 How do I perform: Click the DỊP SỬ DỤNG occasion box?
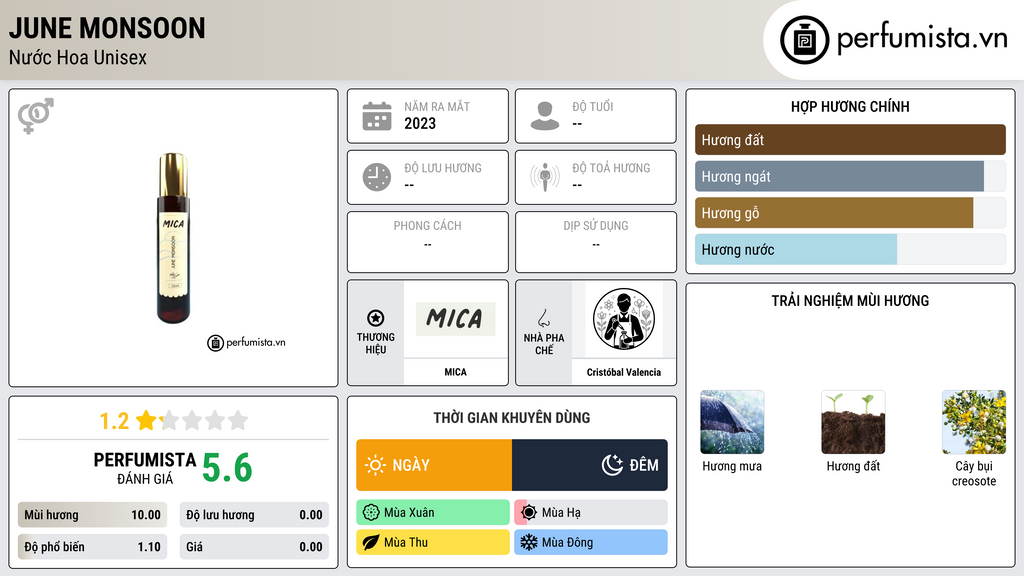click(x=596, y=242)
